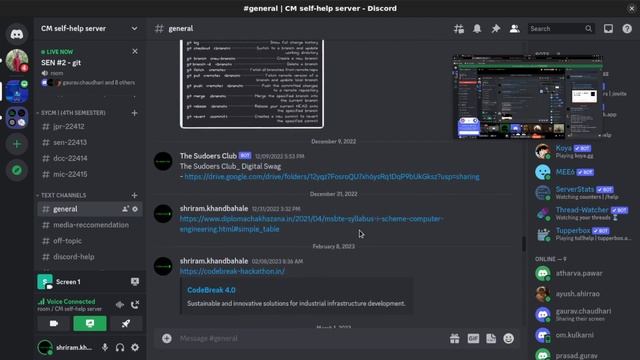Open the GIF picker
Viewport: 640px width, 360px height.
(x=473, y=338)
